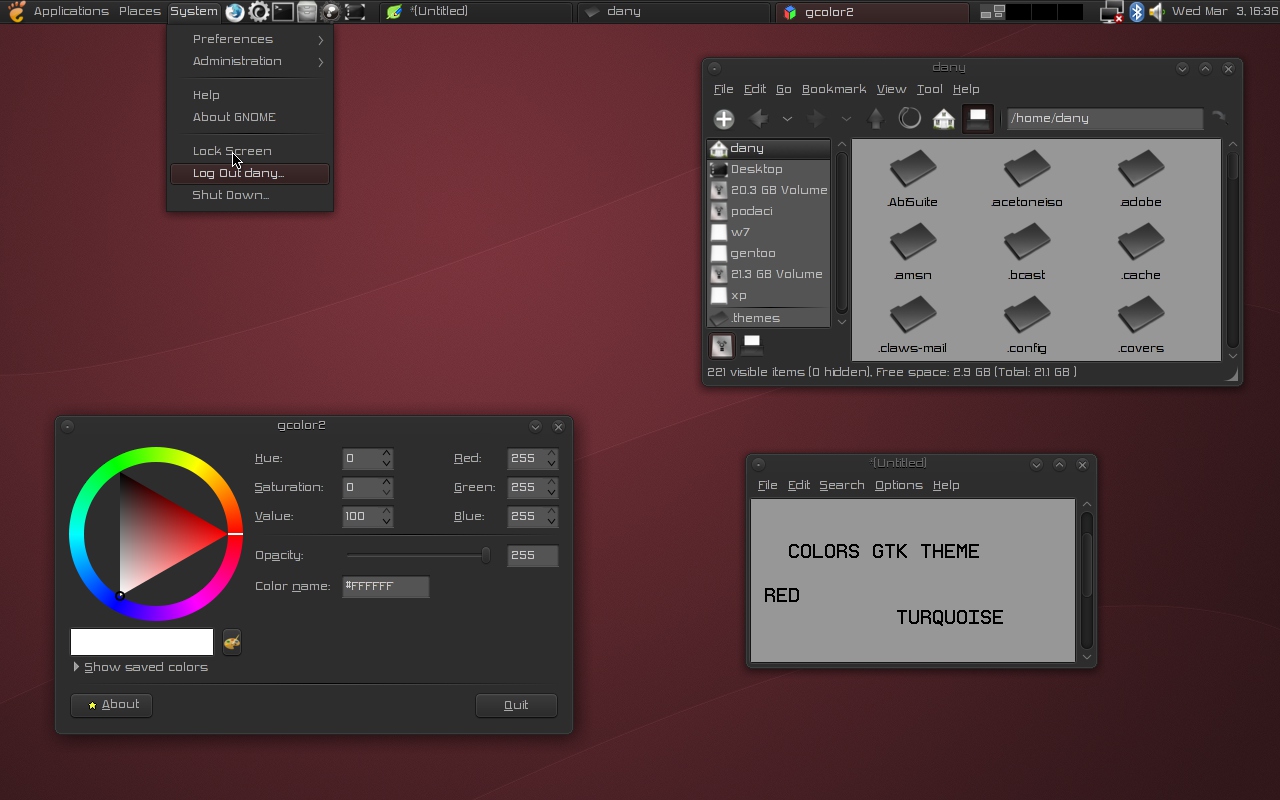The width and height of the screenshot is (1280, 800).
Task: Click the white color preview swatch
Action: coord(142,642)
